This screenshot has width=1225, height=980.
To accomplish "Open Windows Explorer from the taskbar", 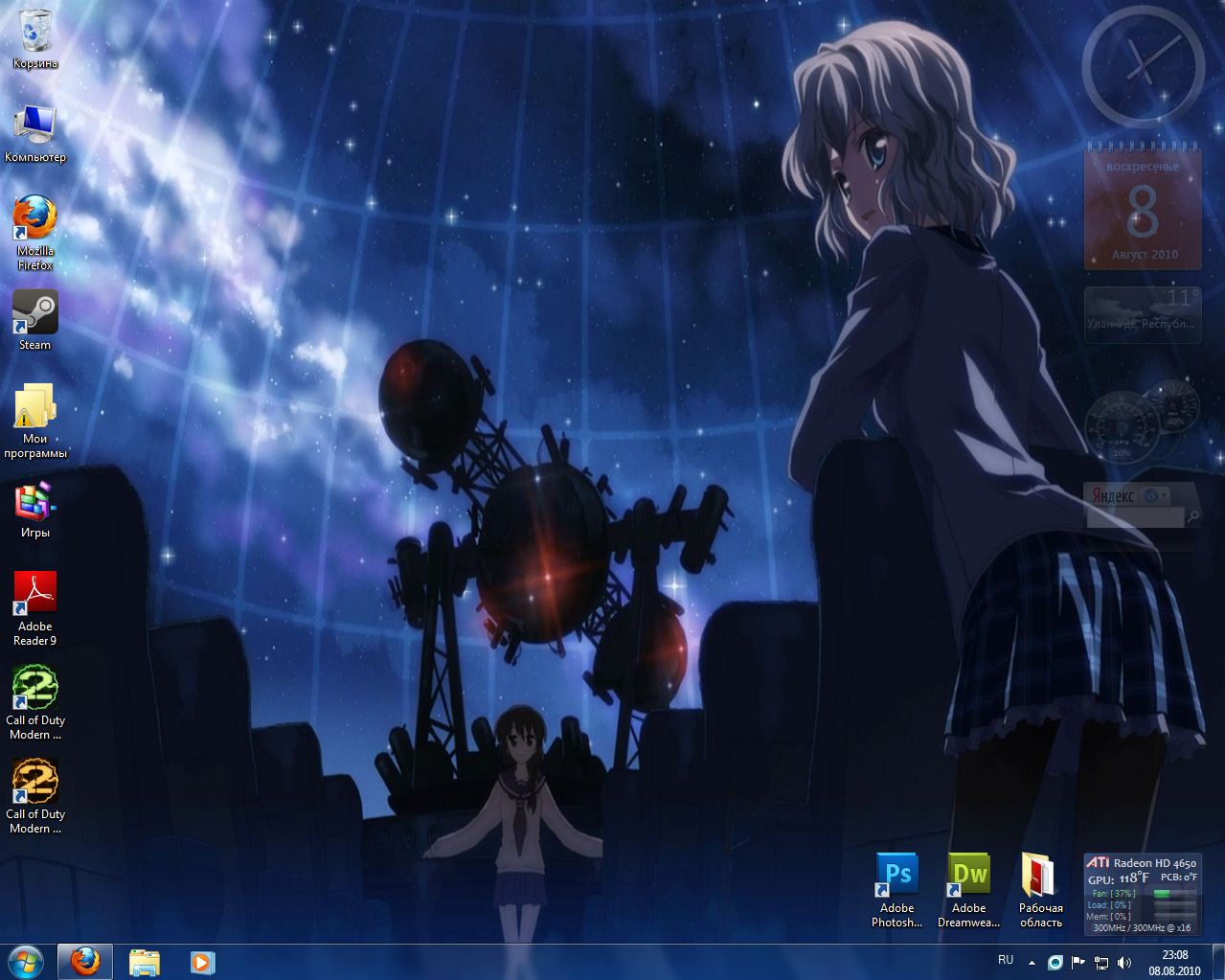I will [145, 962].
